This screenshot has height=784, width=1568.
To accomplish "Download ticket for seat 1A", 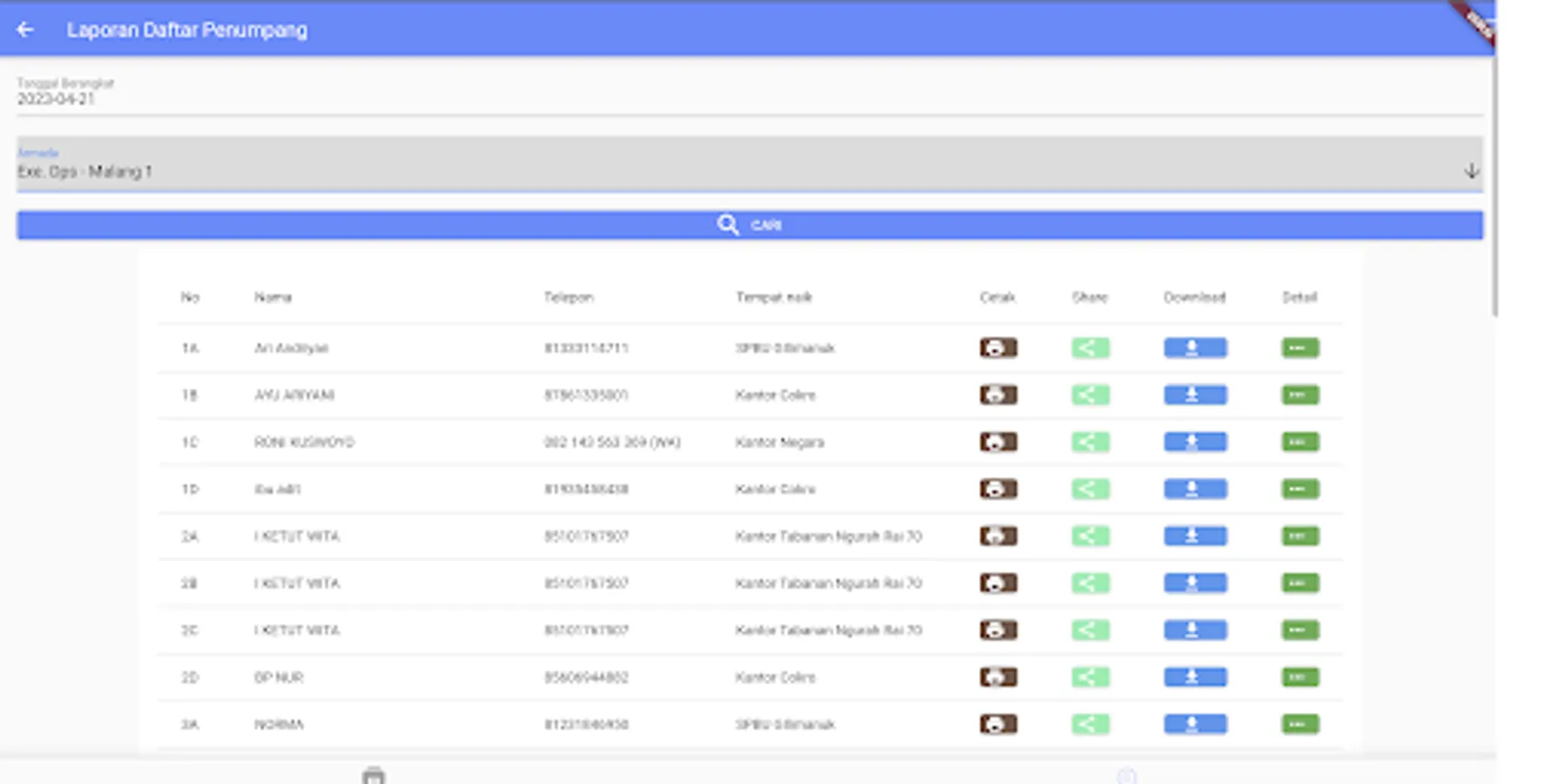I will [1195, 348].
